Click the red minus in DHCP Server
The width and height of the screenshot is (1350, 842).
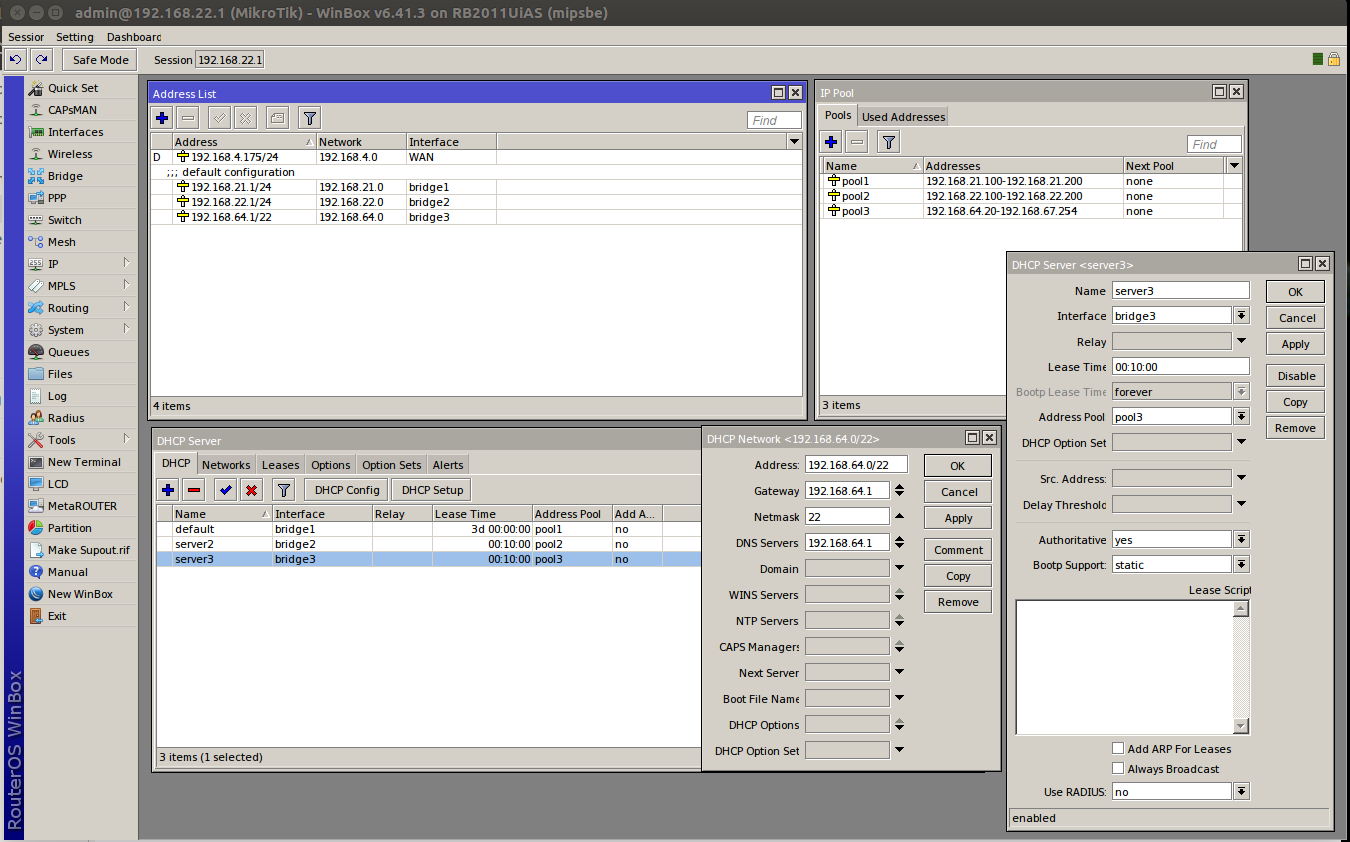point(194,490)
